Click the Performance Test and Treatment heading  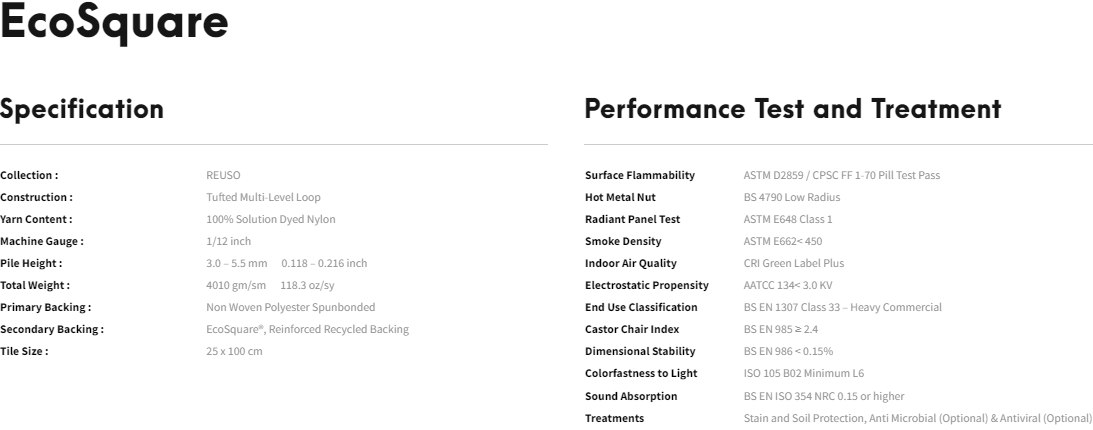792,109
